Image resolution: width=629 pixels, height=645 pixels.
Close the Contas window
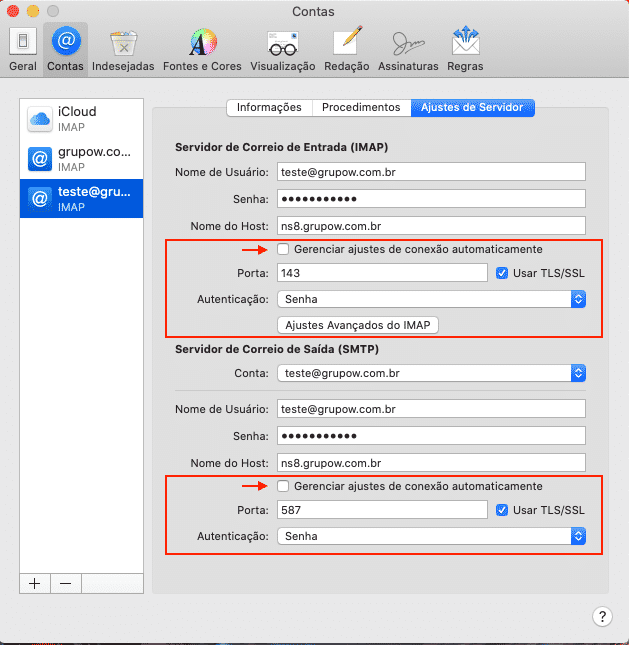click(x=13, y=11)
